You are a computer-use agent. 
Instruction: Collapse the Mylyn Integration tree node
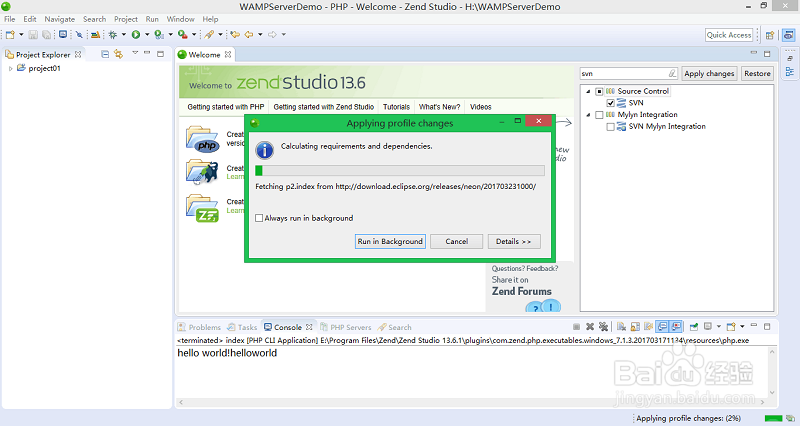588,115
